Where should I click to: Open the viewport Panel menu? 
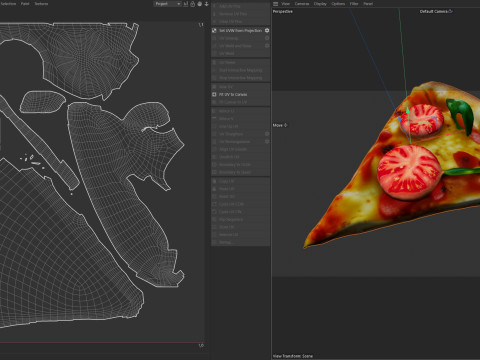tap(368, 4)
